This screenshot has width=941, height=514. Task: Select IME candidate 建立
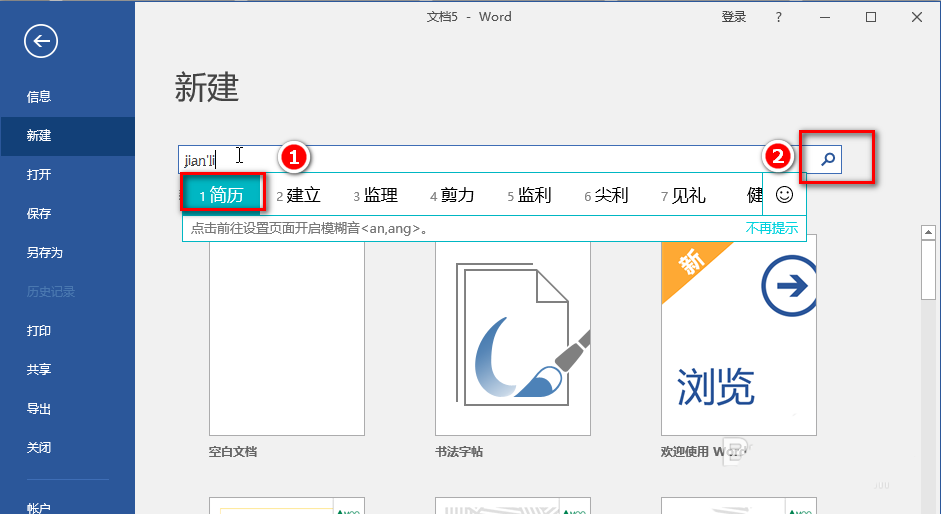(x=298, y=195)
